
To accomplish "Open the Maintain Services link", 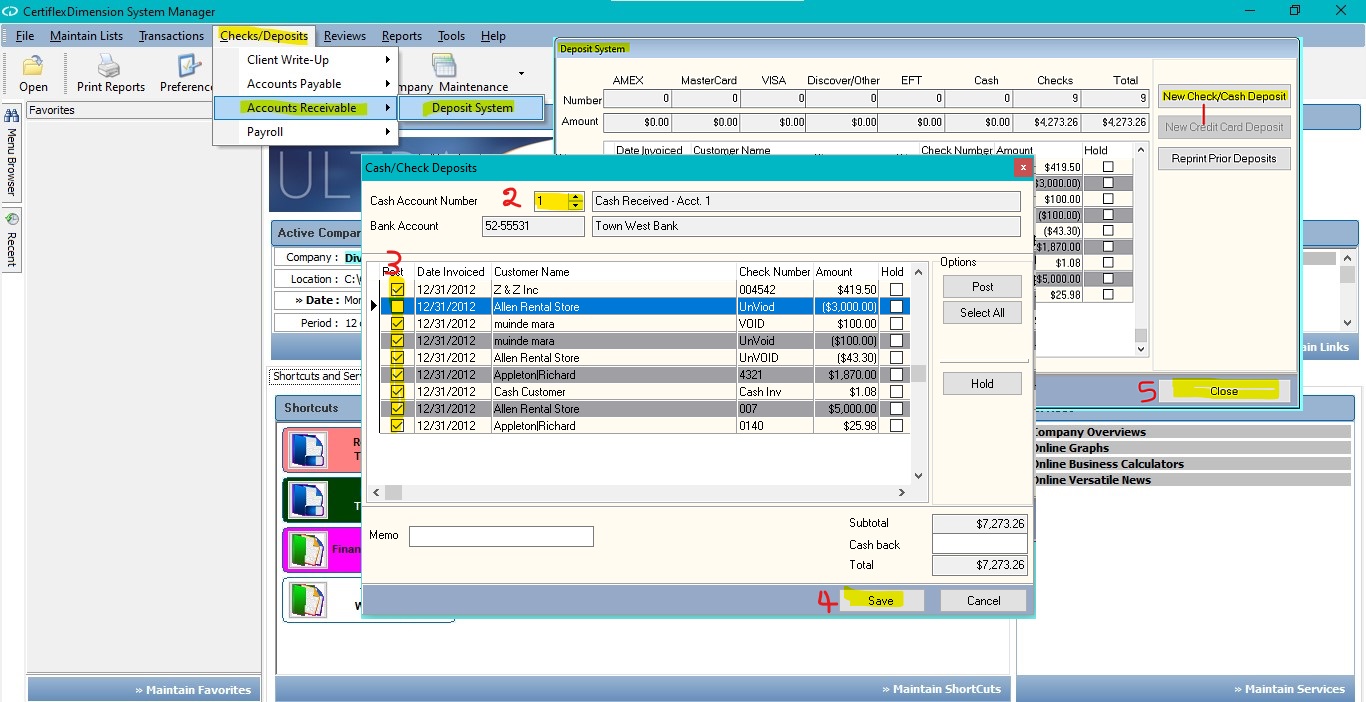I will coord(1288,689).
